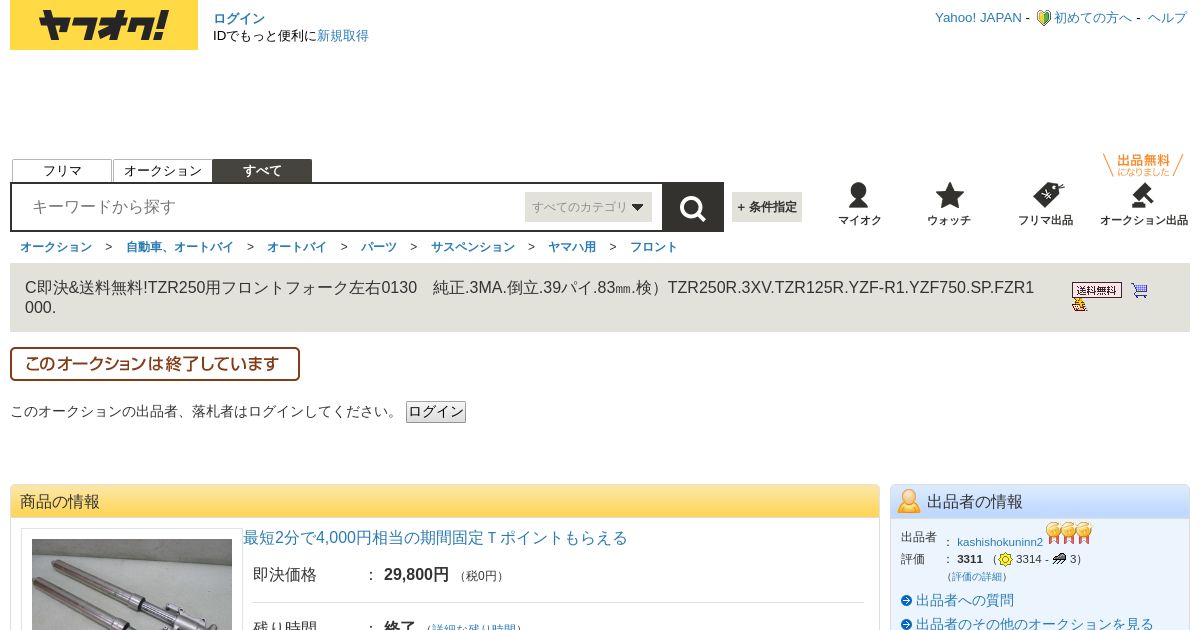Click the ログイン button beside seller message
Image resolution: width=1200 pixels, height=630 pixels.
tap(436, 412)
